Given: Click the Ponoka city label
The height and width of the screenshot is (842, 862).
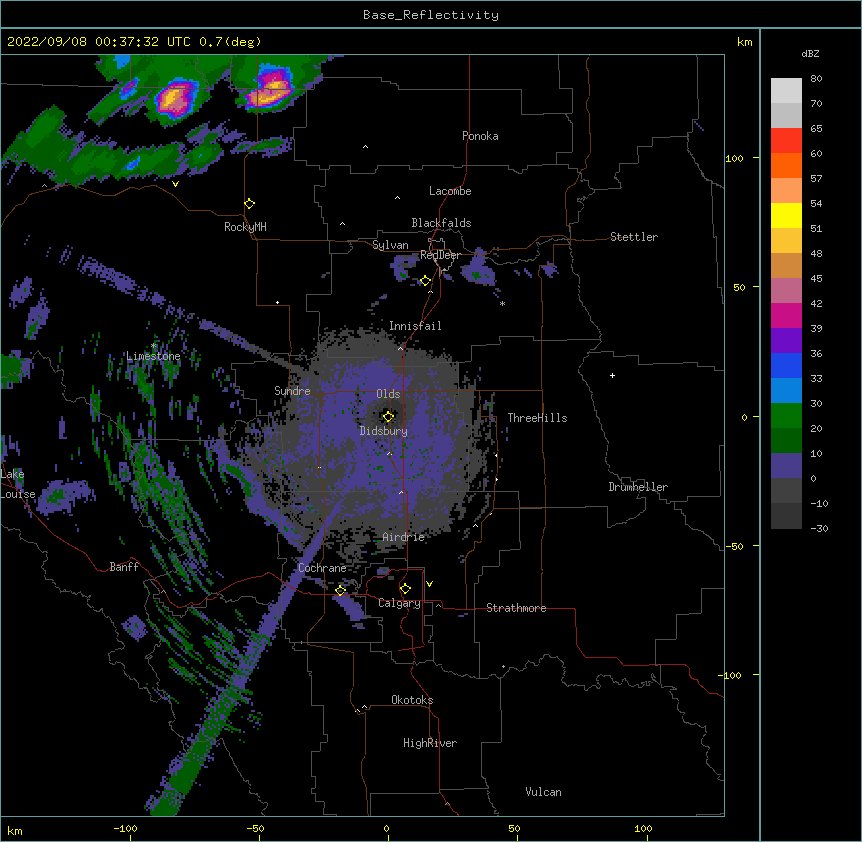Looking at the screenshot, I should point(480,136).
